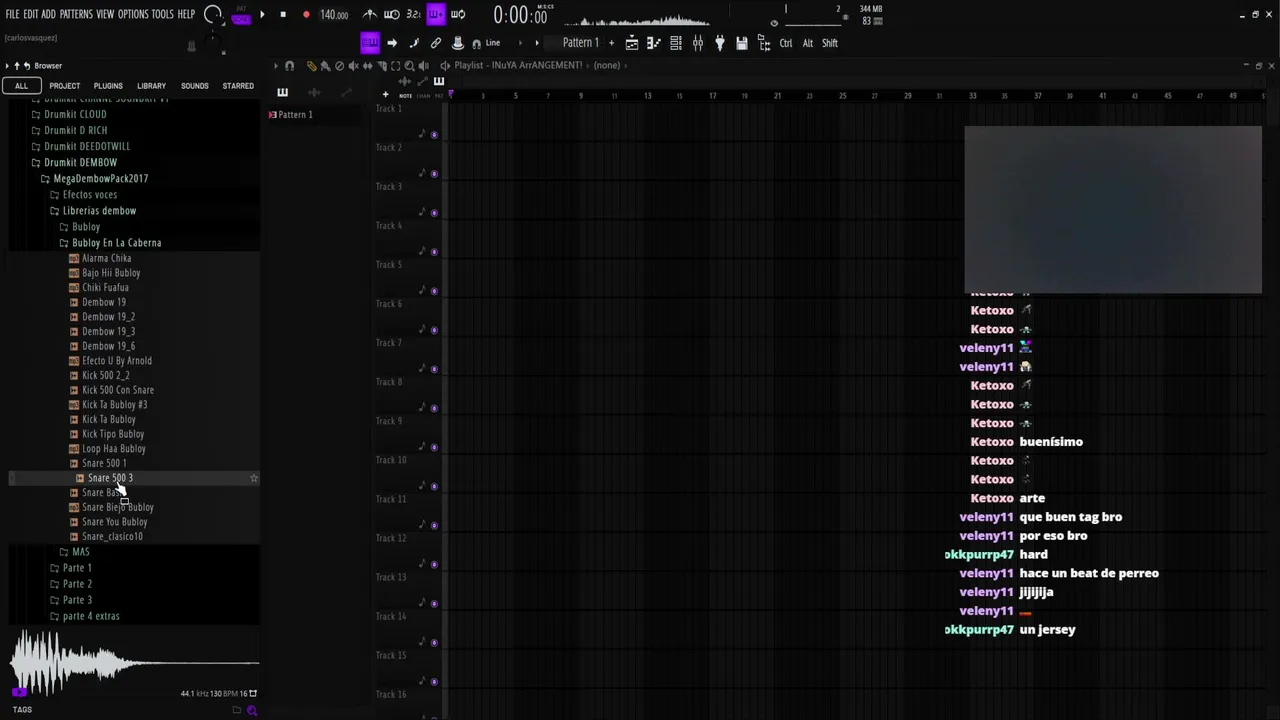Expand the Drumkit D RICH folder

[75, 130]
